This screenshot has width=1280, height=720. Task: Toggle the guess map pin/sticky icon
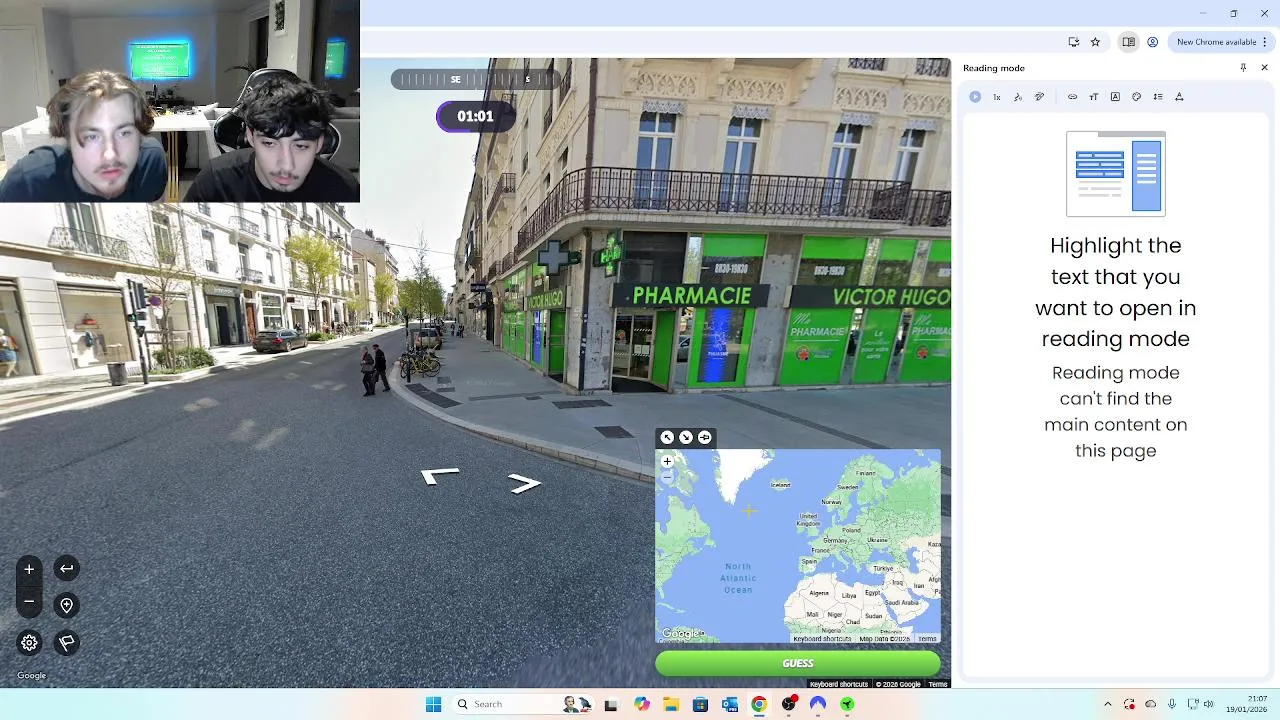click(705, 437)
